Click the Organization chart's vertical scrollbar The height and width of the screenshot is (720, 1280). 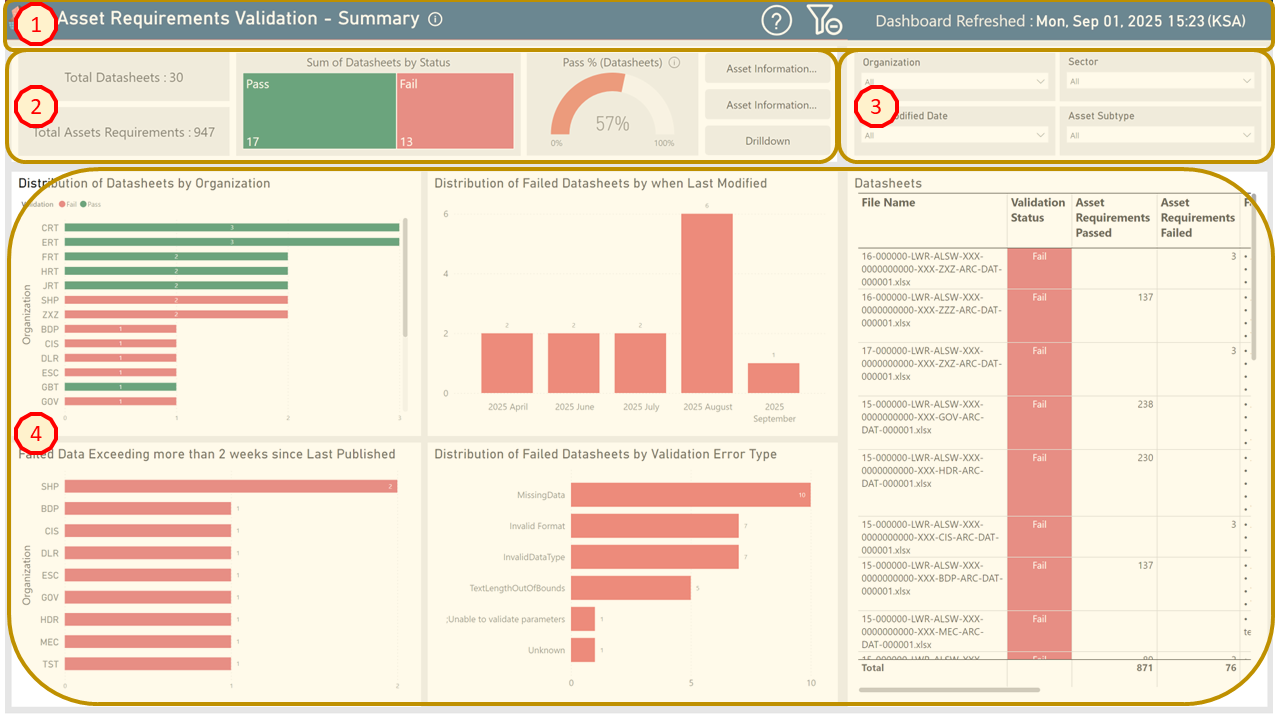tap(405, 277)
